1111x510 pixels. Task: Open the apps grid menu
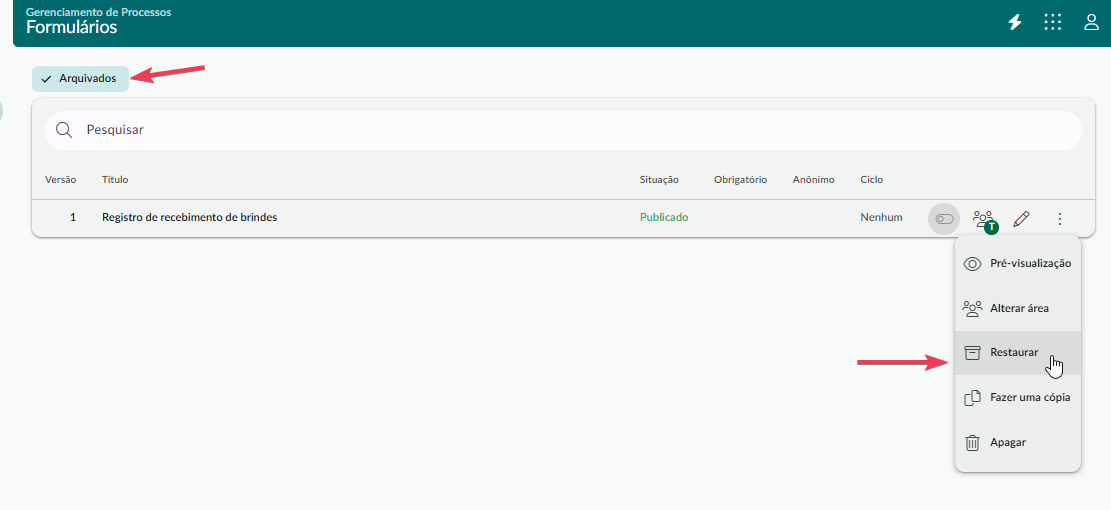(1053, 23)
